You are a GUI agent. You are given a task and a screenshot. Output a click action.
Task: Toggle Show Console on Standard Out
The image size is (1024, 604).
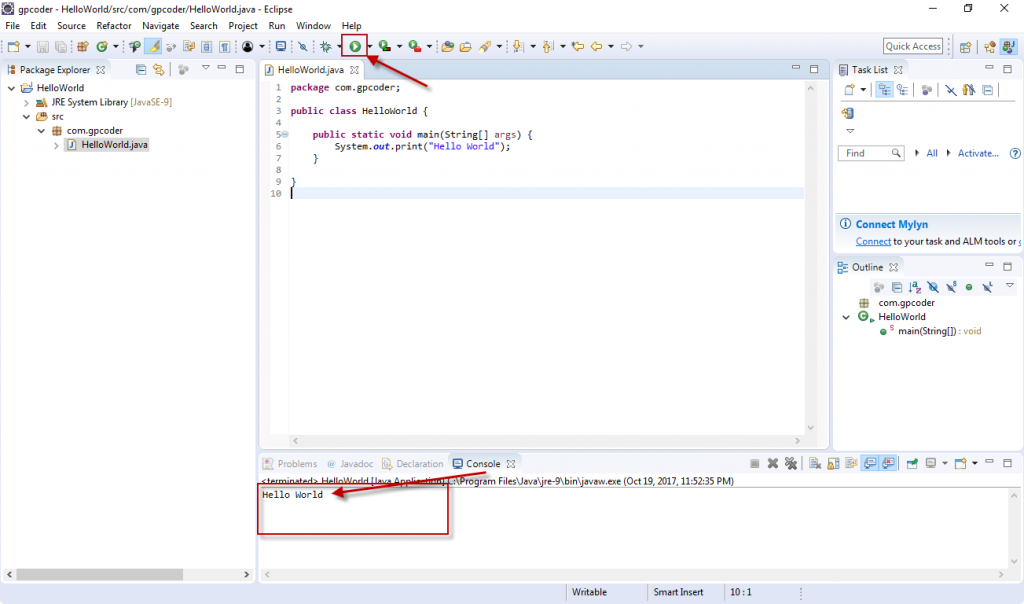(870, 464)
